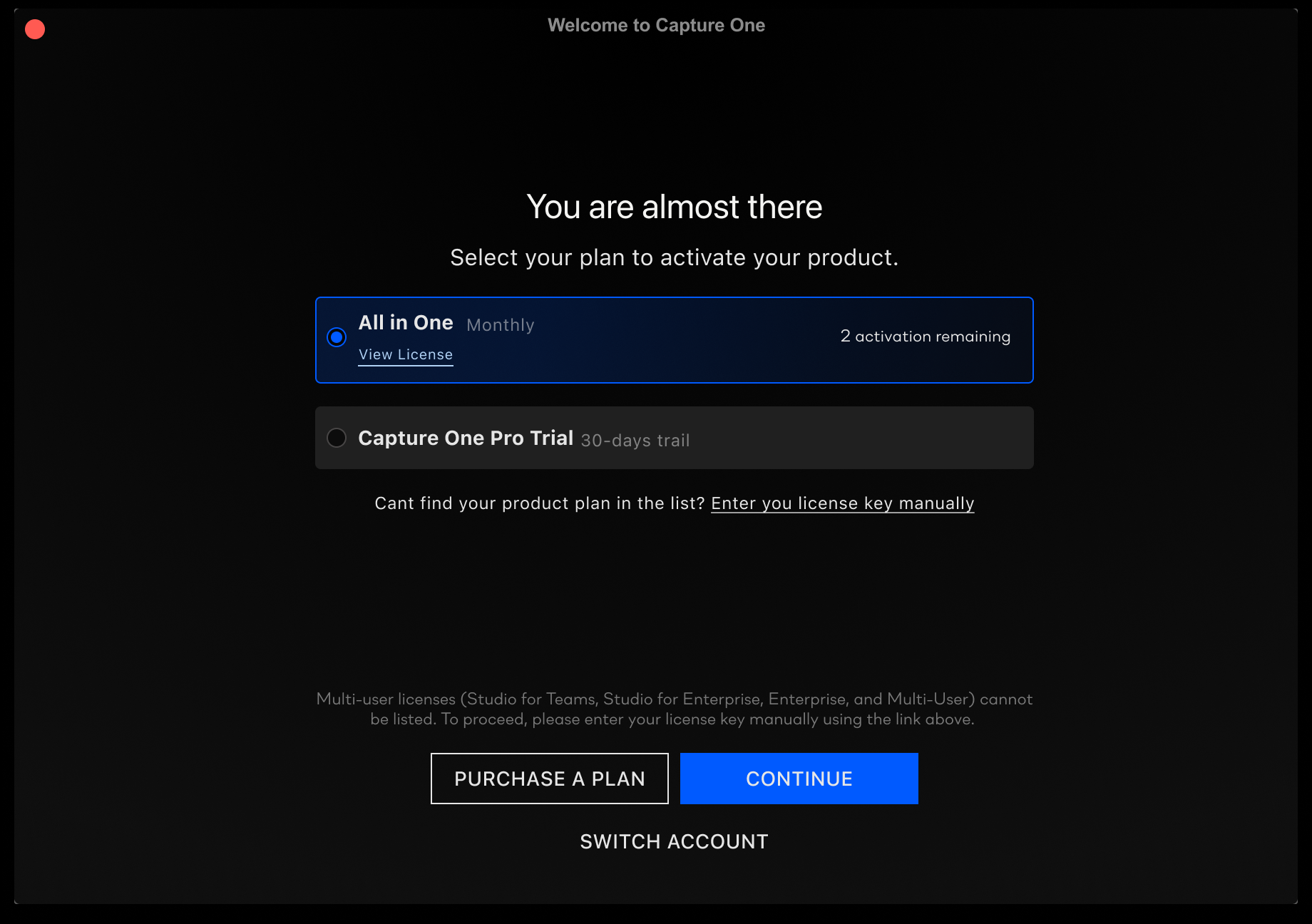1312x924 pixels.
Task: Click the 'You are almost there' heading
Action: [x=675, y=207]
